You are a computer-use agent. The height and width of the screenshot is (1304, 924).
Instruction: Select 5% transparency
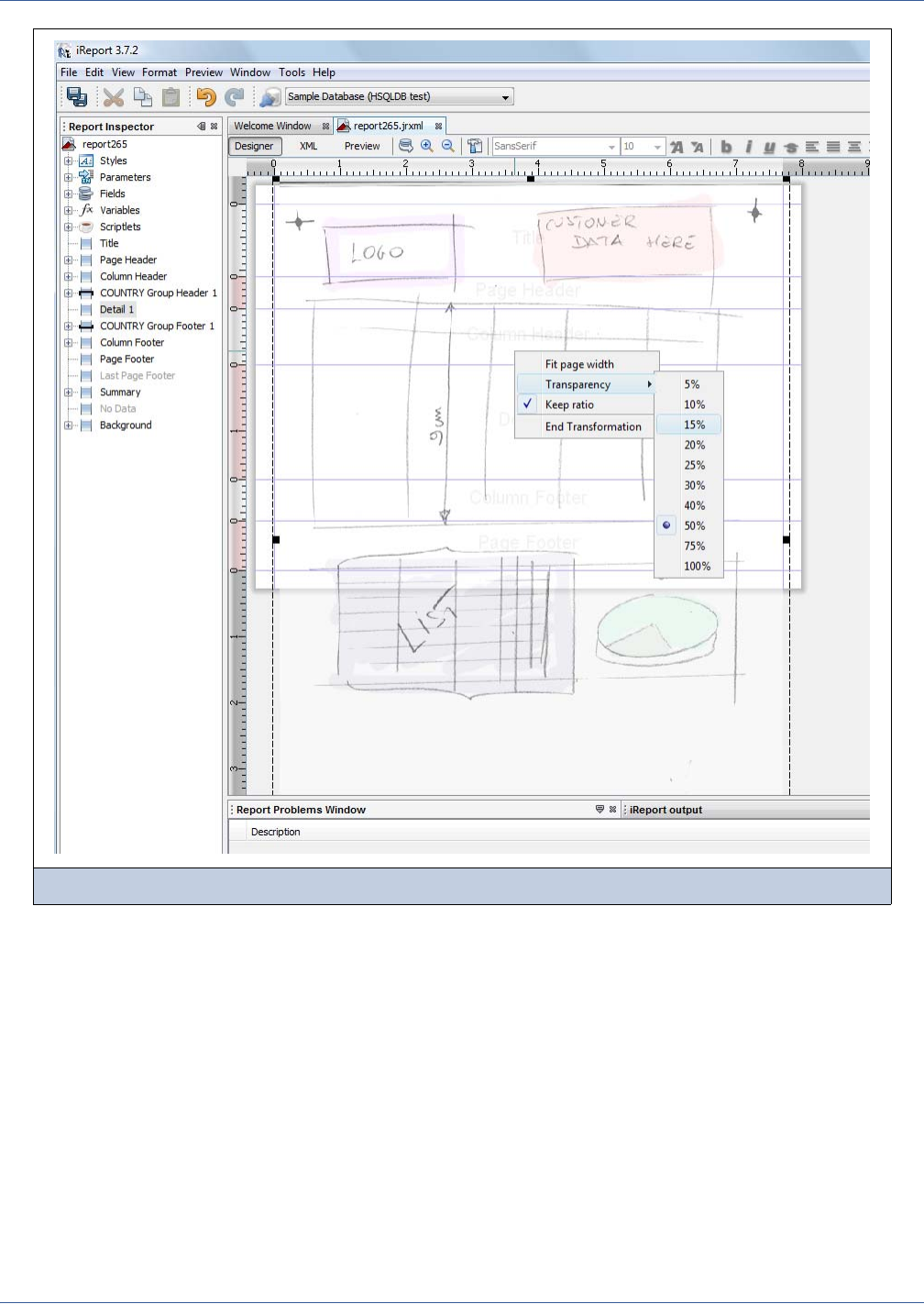tap(689, 384)
